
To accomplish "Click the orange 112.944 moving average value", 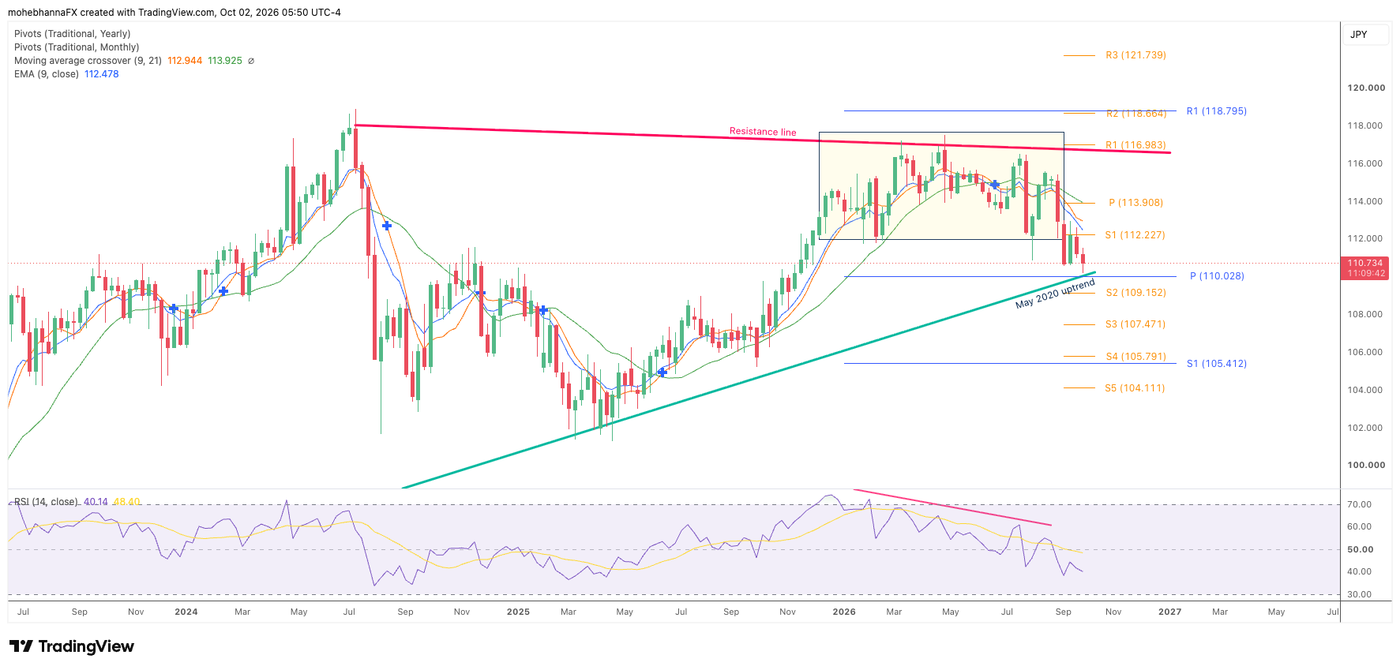I will [185, 61].
